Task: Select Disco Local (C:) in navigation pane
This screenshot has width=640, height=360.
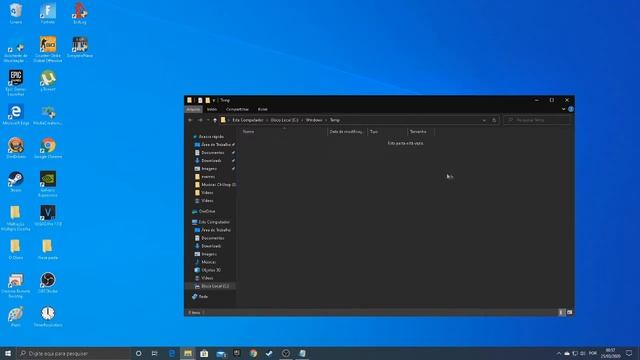Action: click(214, 286)
